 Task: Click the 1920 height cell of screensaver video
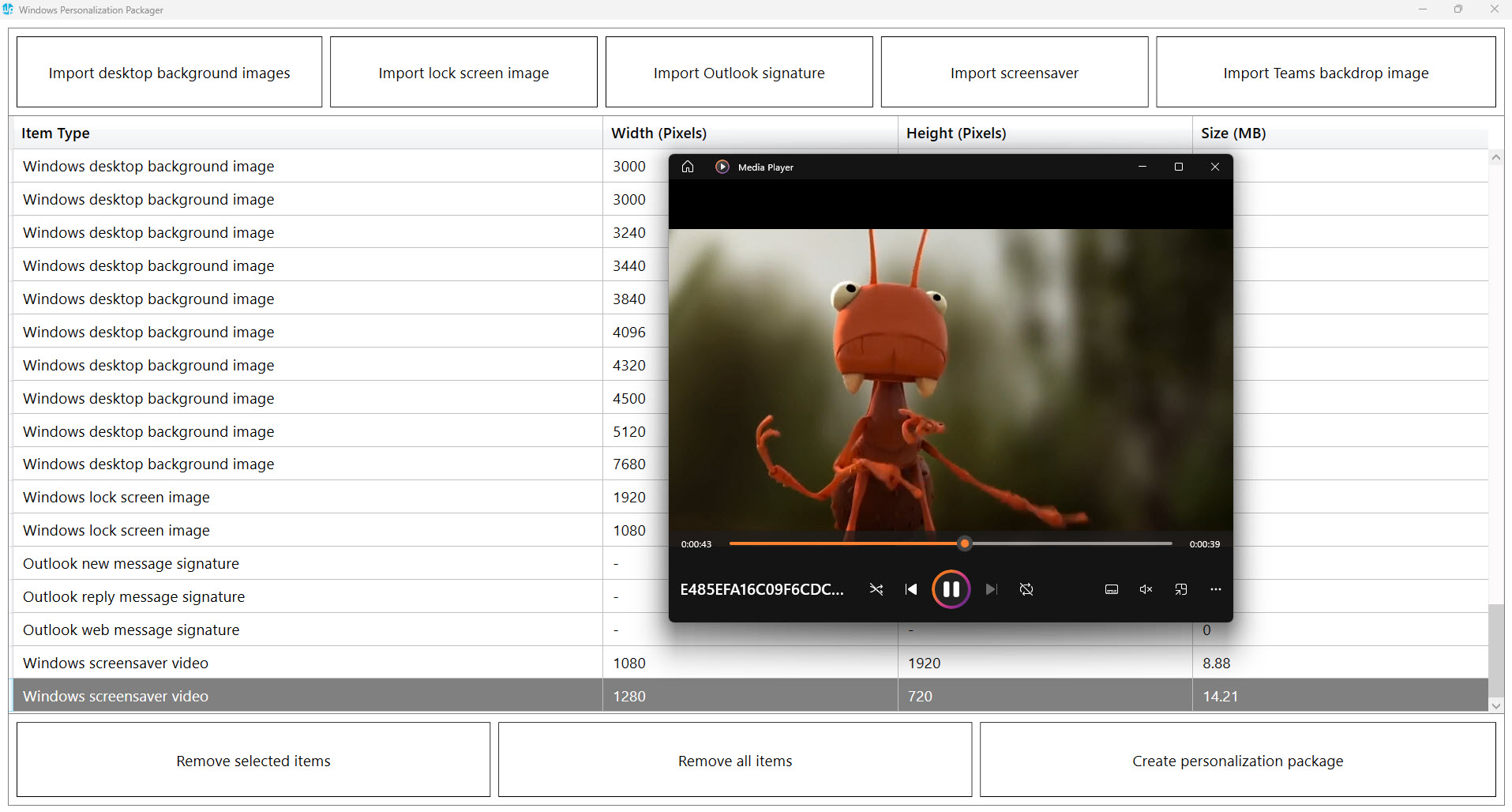click(x=1045, y=663)
